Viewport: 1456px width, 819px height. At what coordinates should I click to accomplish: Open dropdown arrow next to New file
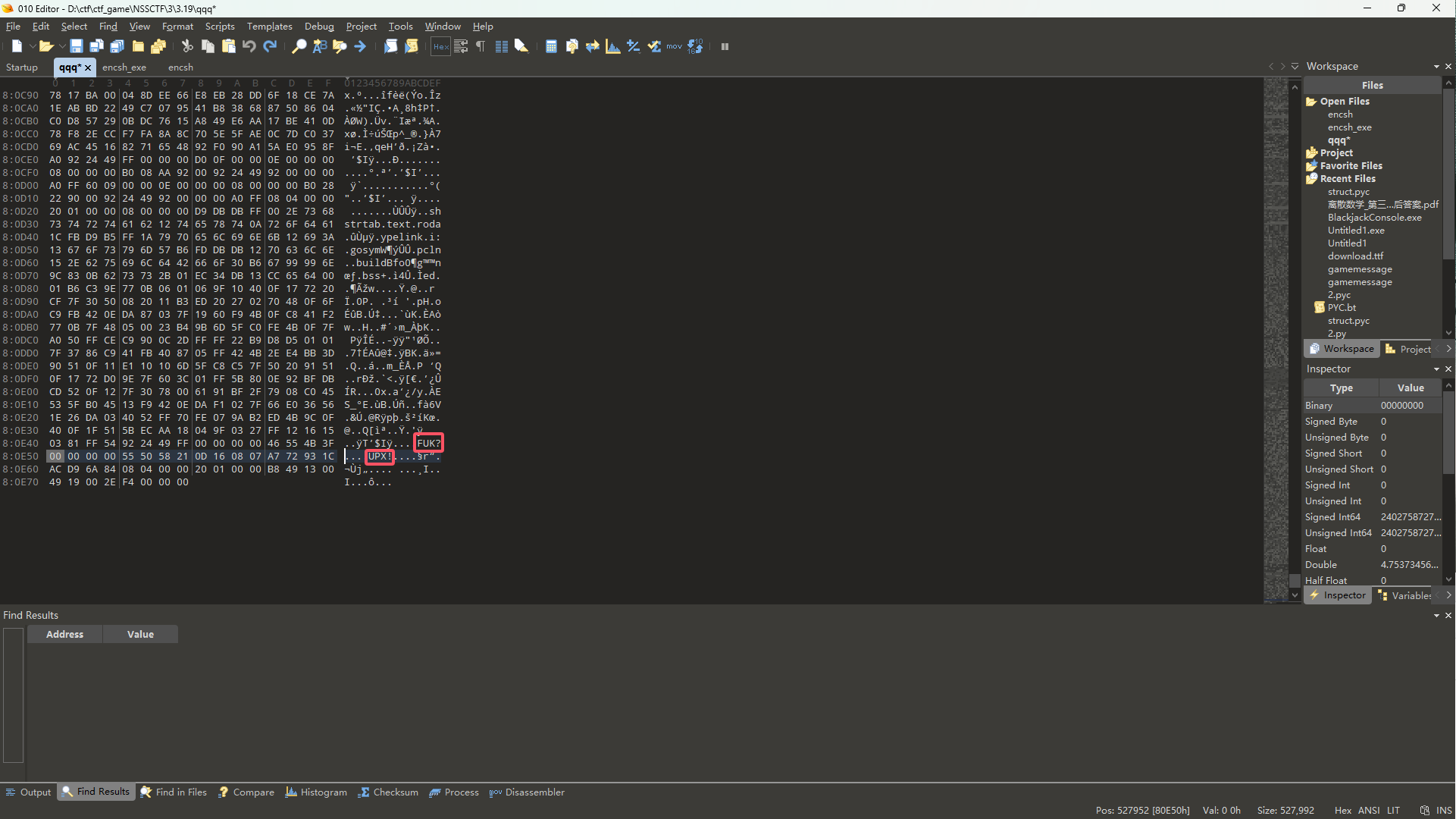(x=32, y=46)
